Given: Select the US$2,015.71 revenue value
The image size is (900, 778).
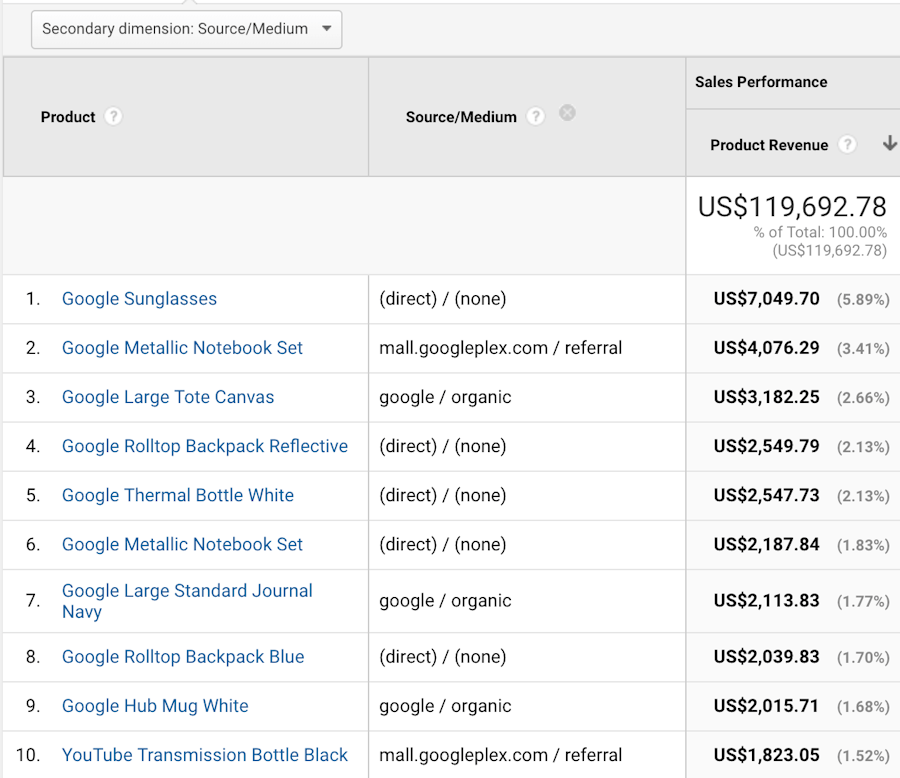Looking at the screenshot, I should pyautogui.click(x=766, y=706).
